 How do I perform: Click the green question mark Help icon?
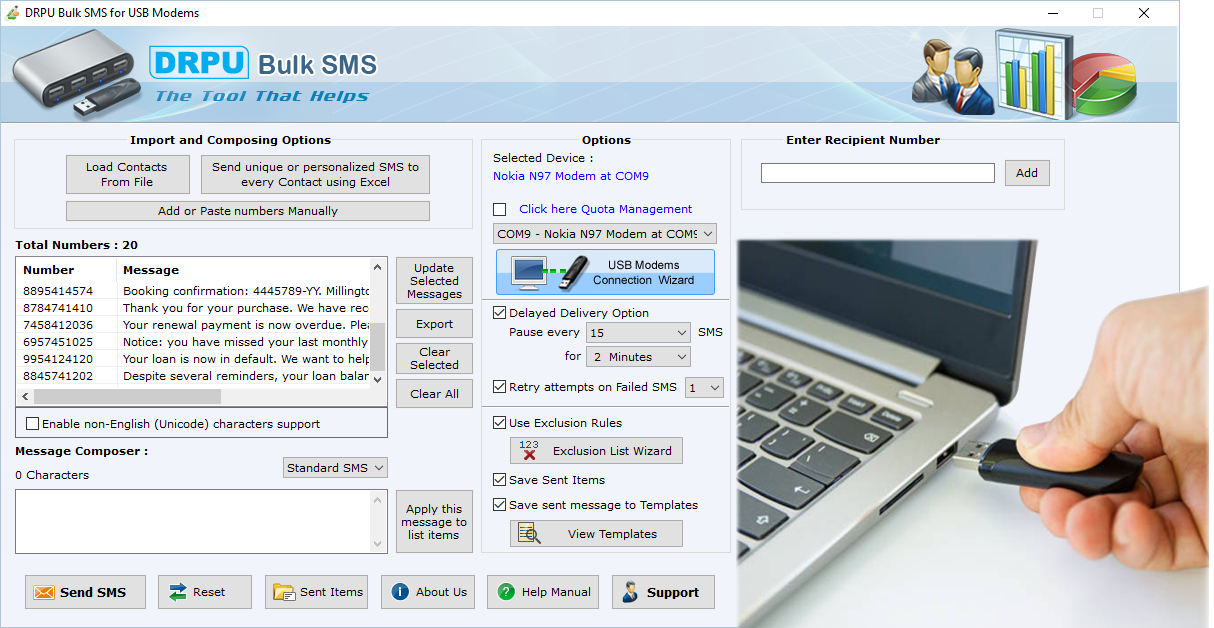coord(506,592)
